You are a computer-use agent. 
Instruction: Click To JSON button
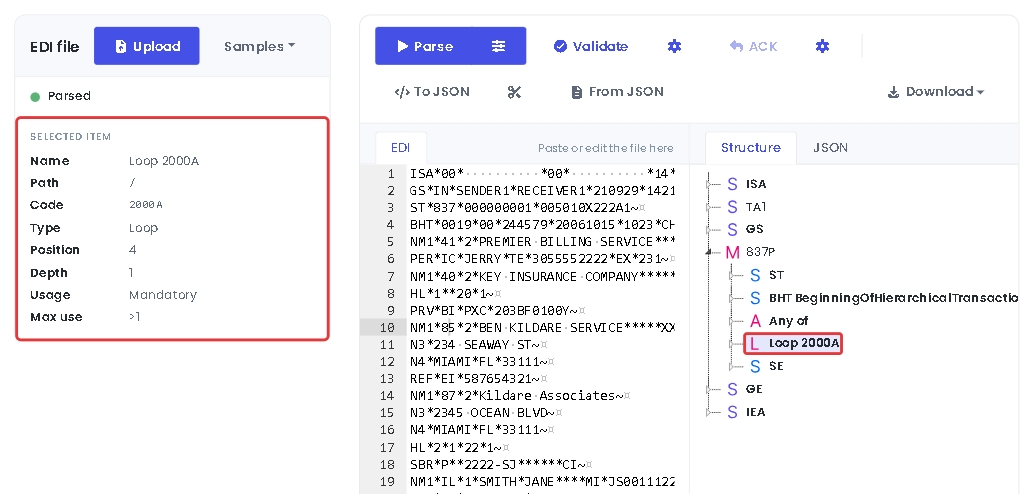[432, 92]
